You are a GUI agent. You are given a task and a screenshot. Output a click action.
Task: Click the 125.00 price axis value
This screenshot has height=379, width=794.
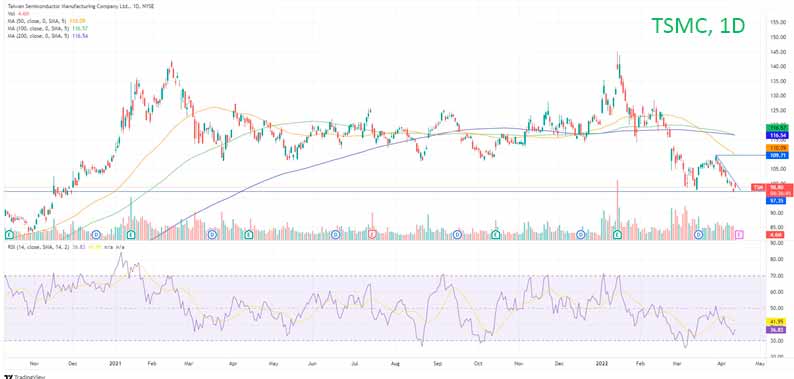coord(777,110)
